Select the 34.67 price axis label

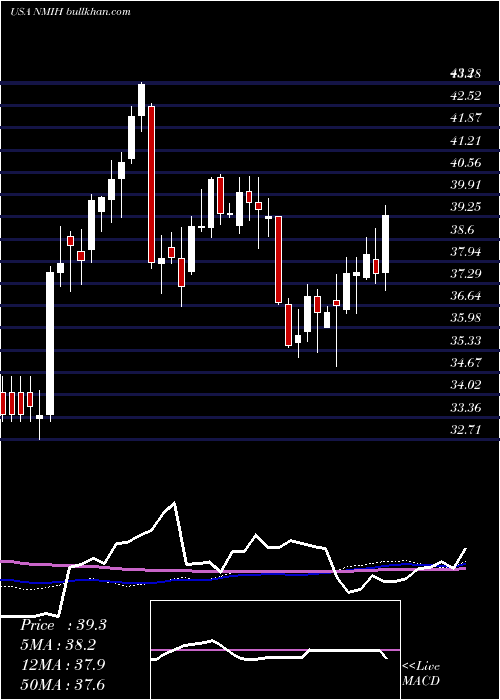(466, 362)
